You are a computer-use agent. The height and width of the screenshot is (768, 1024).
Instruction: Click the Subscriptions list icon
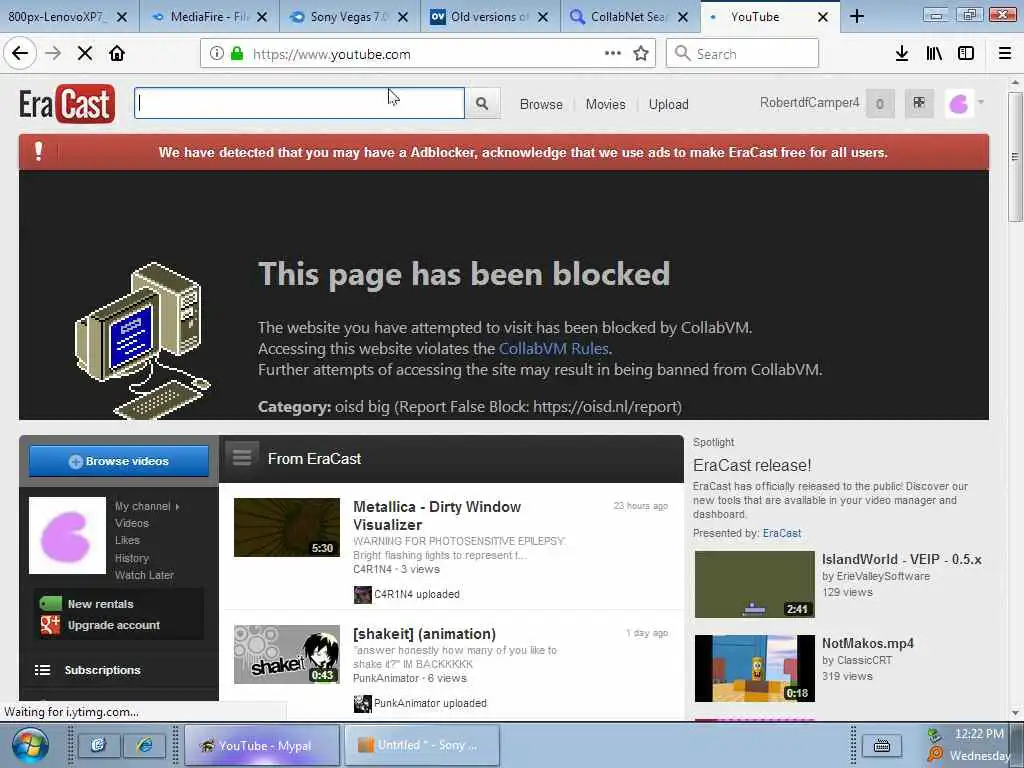tap(42, 670)
